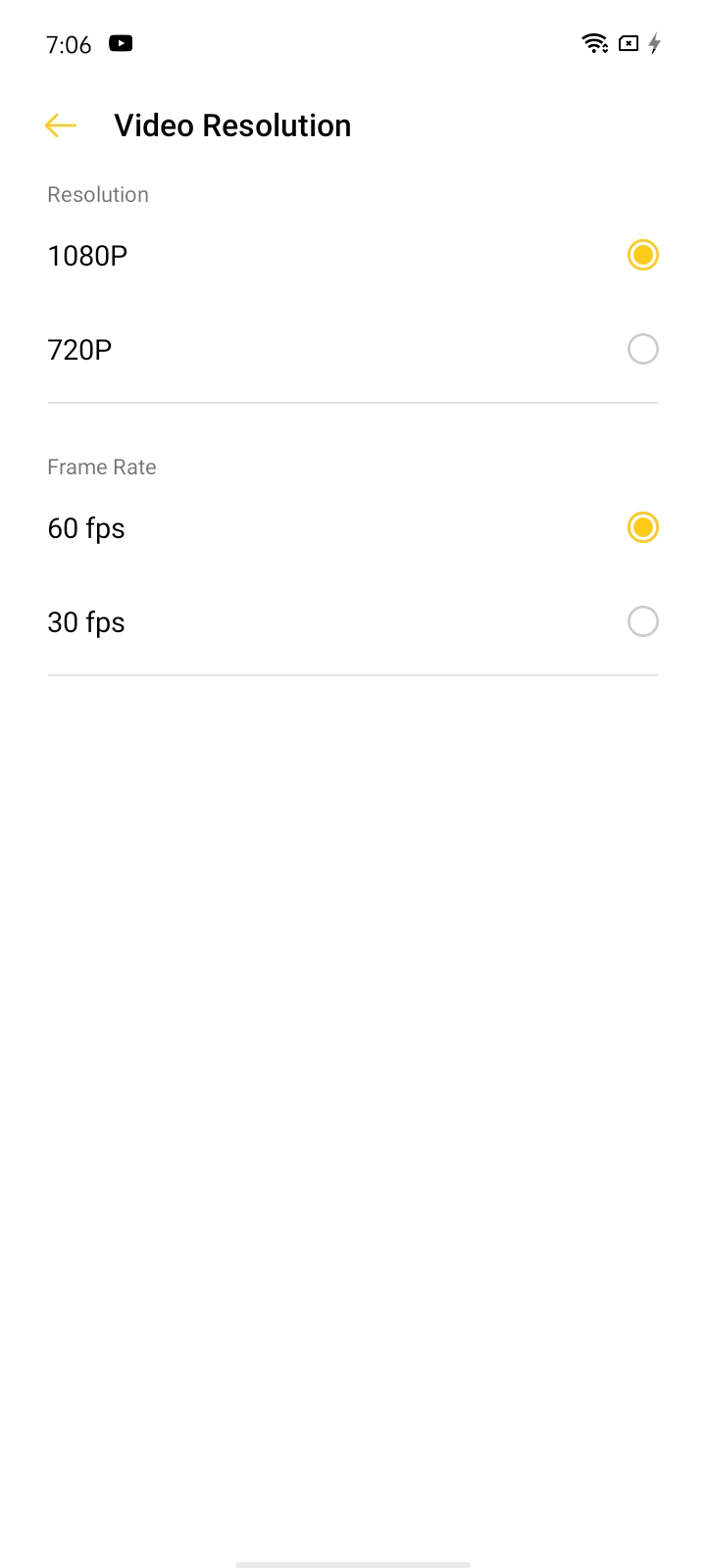This screenshot has height=1568, width=706.
Task: Choose the 720P resolution label
Action: pos(79,350)
